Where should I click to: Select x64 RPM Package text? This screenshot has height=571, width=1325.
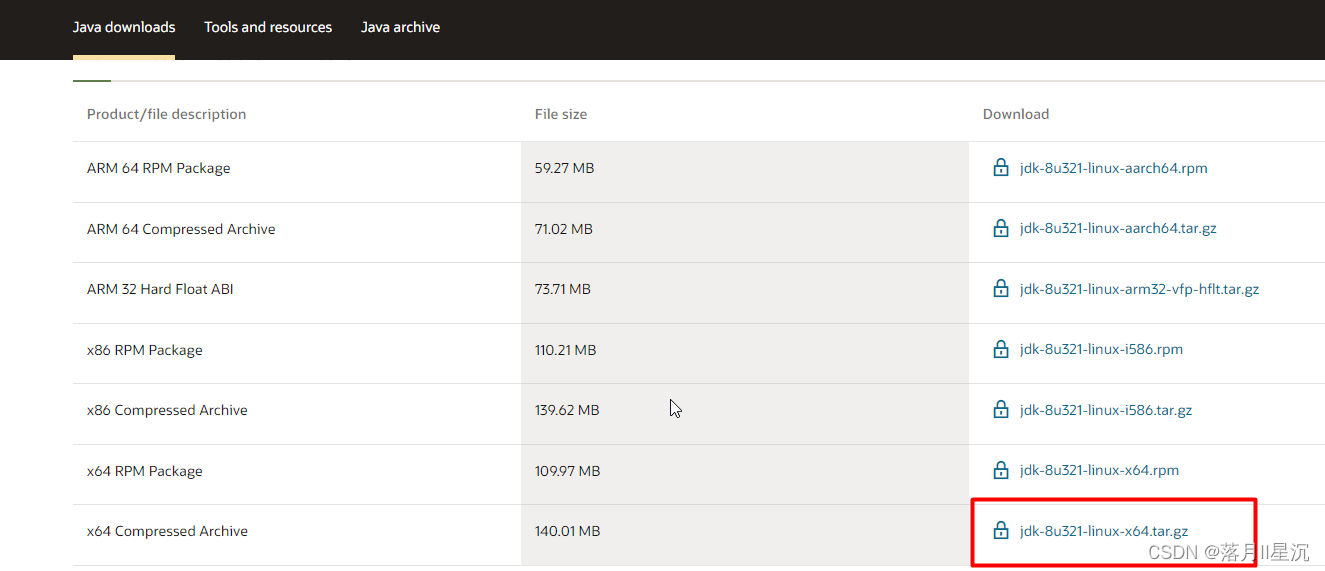pos(145,471)
